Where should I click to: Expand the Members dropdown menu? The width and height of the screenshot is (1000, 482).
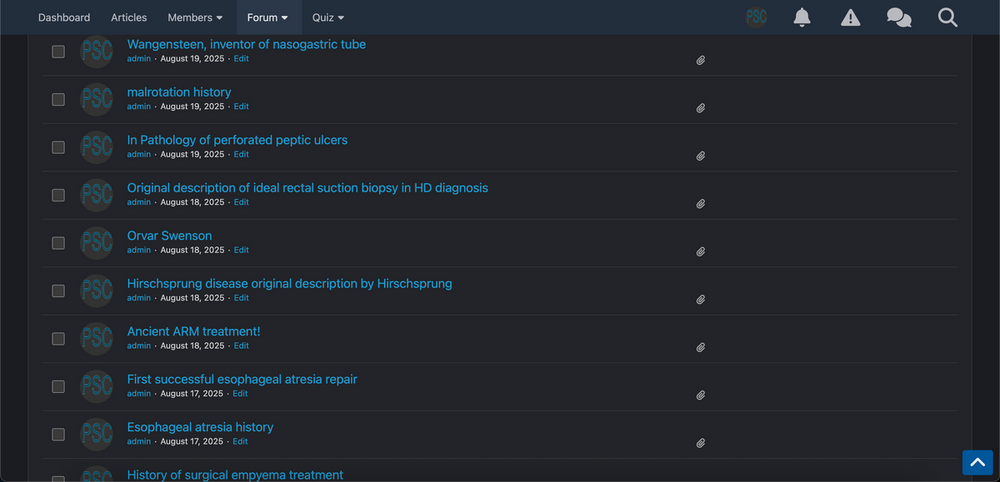(x=195, y=17)
